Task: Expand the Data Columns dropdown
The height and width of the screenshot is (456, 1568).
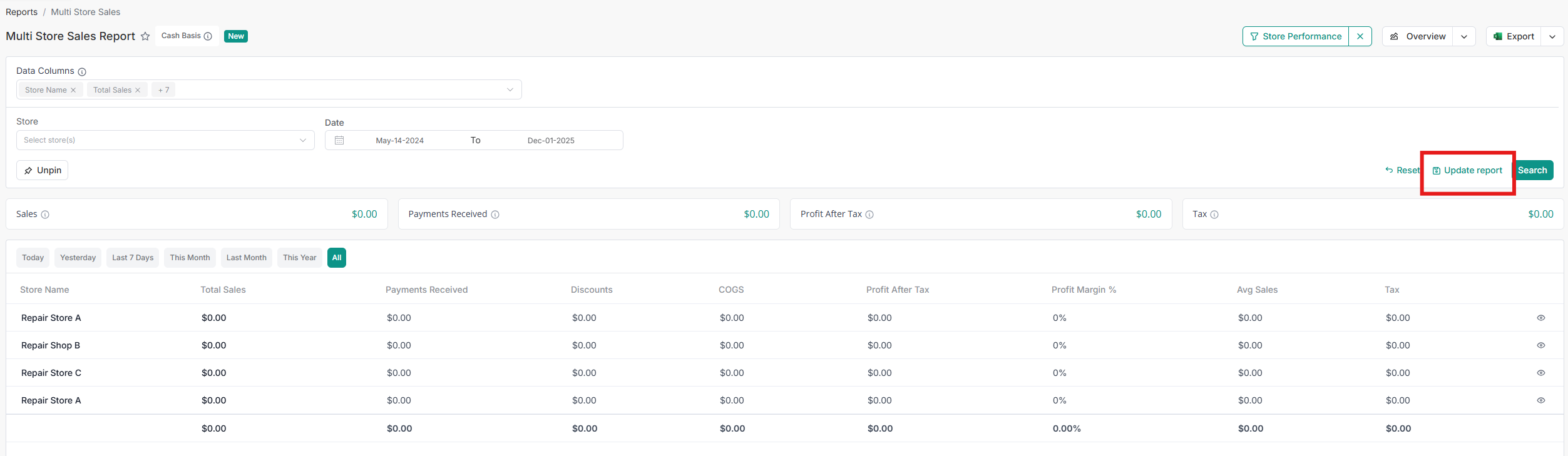Action: tap(510, 89)
